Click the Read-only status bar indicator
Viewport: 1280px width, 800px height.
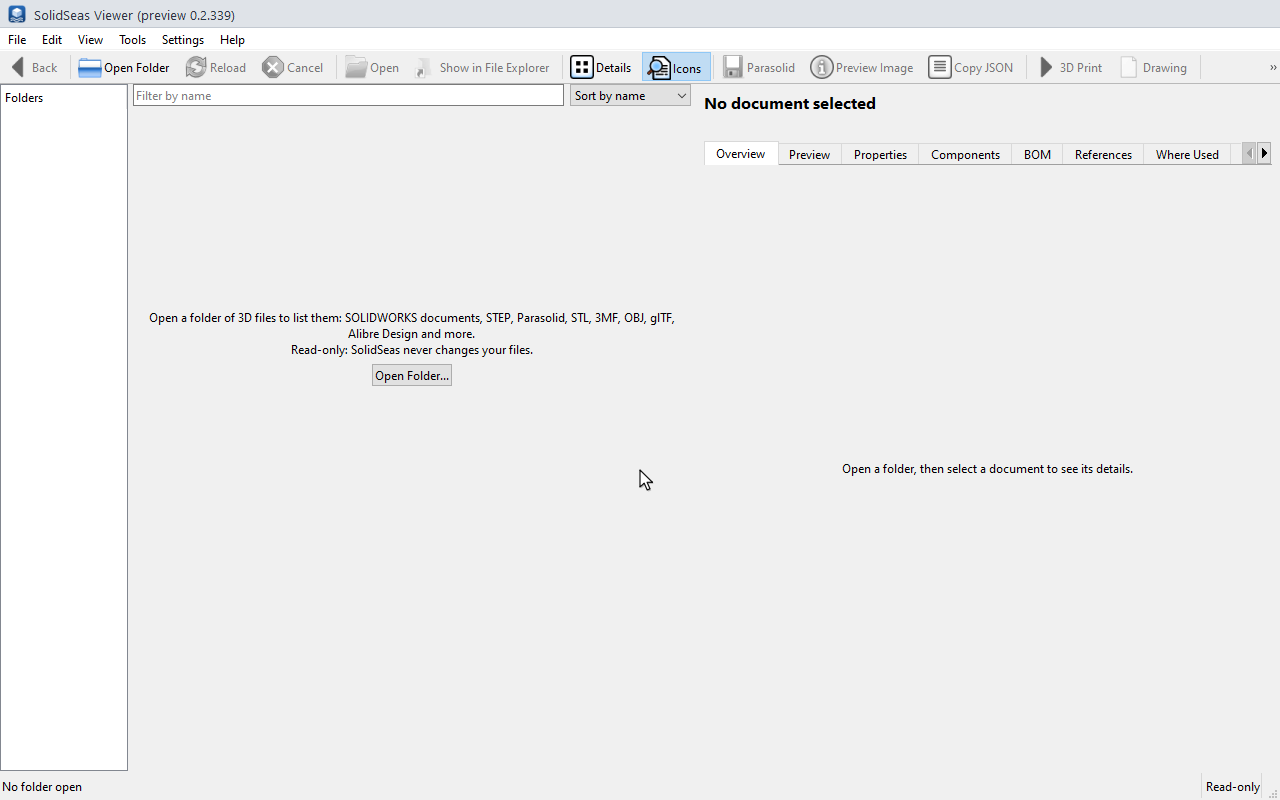point(1233,787)
